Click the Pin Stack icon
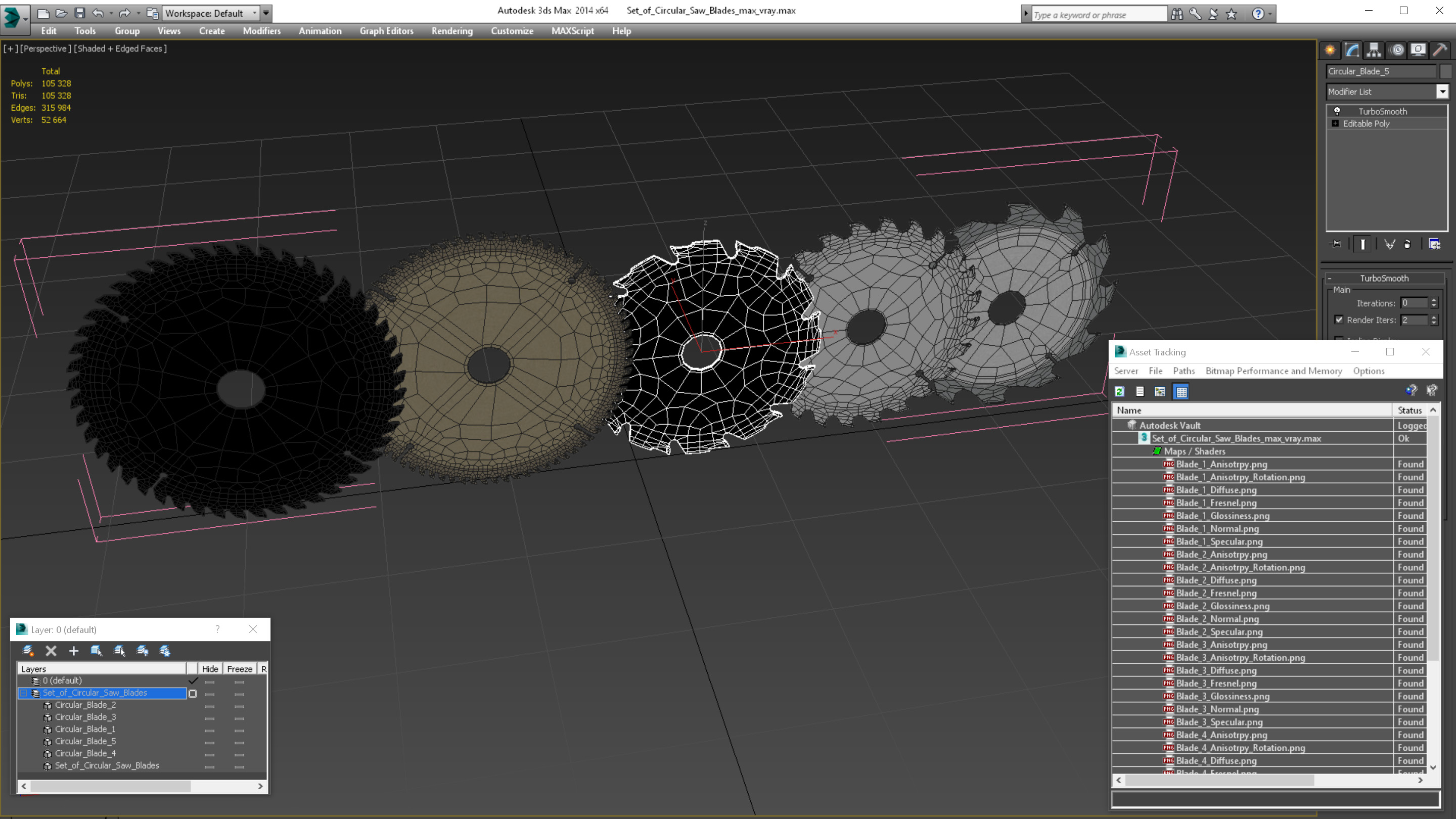The height and width of the screenshot is (819, 1456). [1336, 244]
